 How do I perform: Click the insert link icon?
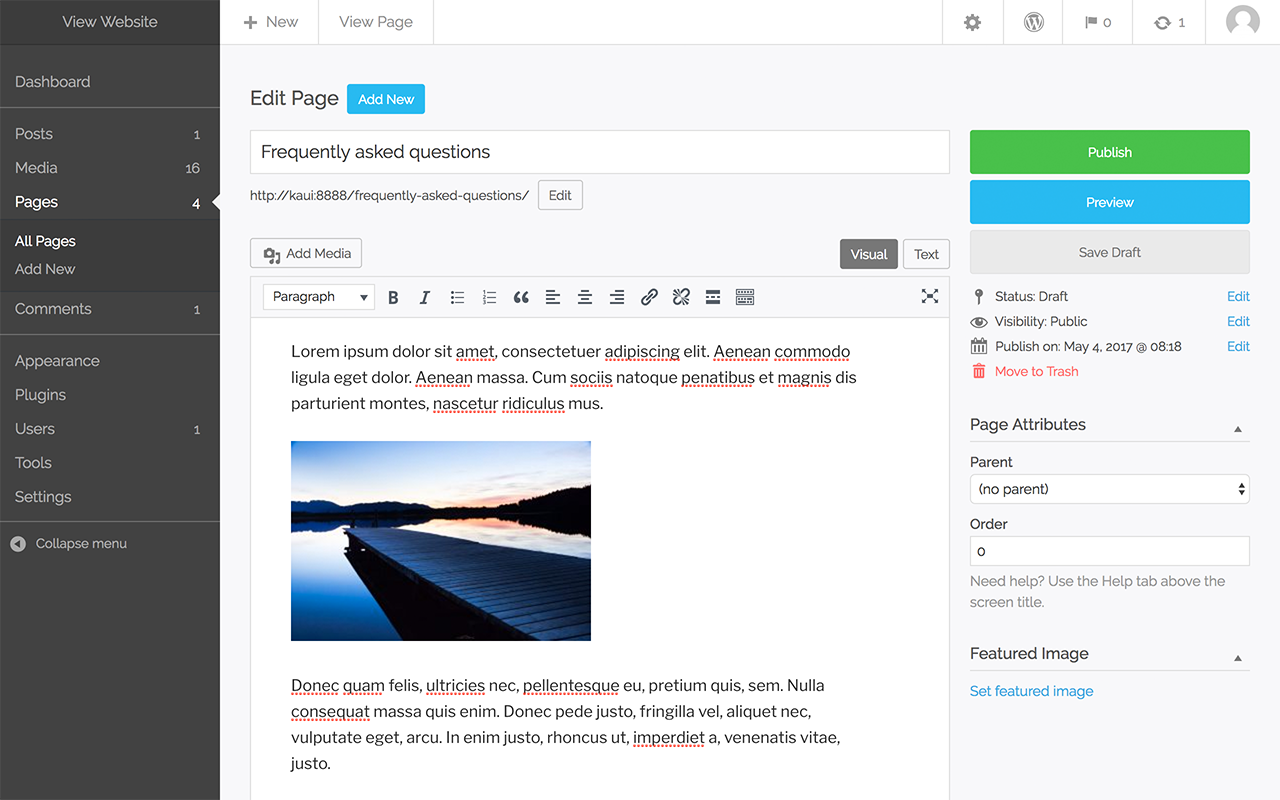(649, 297)
